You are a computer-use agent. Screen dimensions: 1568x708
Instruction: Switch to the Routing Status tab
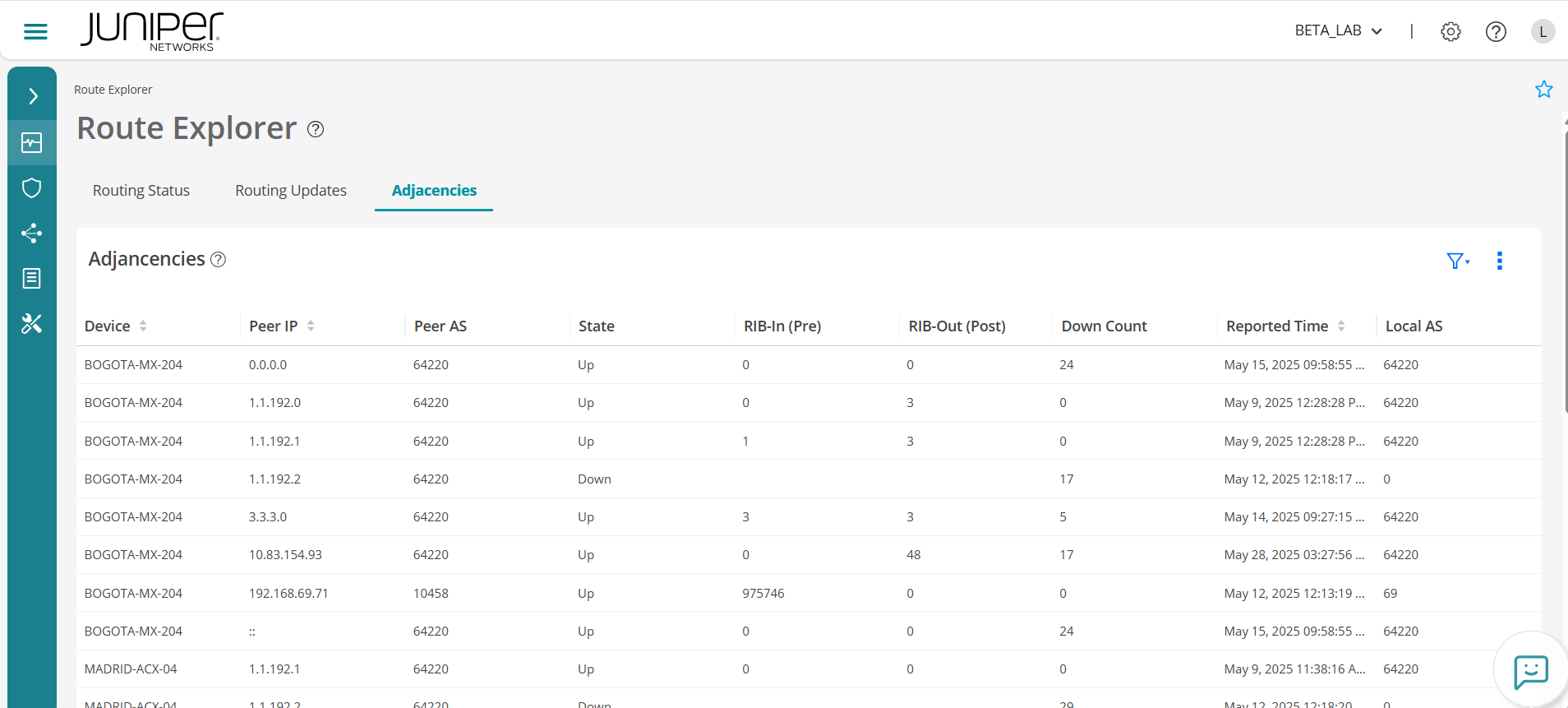[141, 191]
